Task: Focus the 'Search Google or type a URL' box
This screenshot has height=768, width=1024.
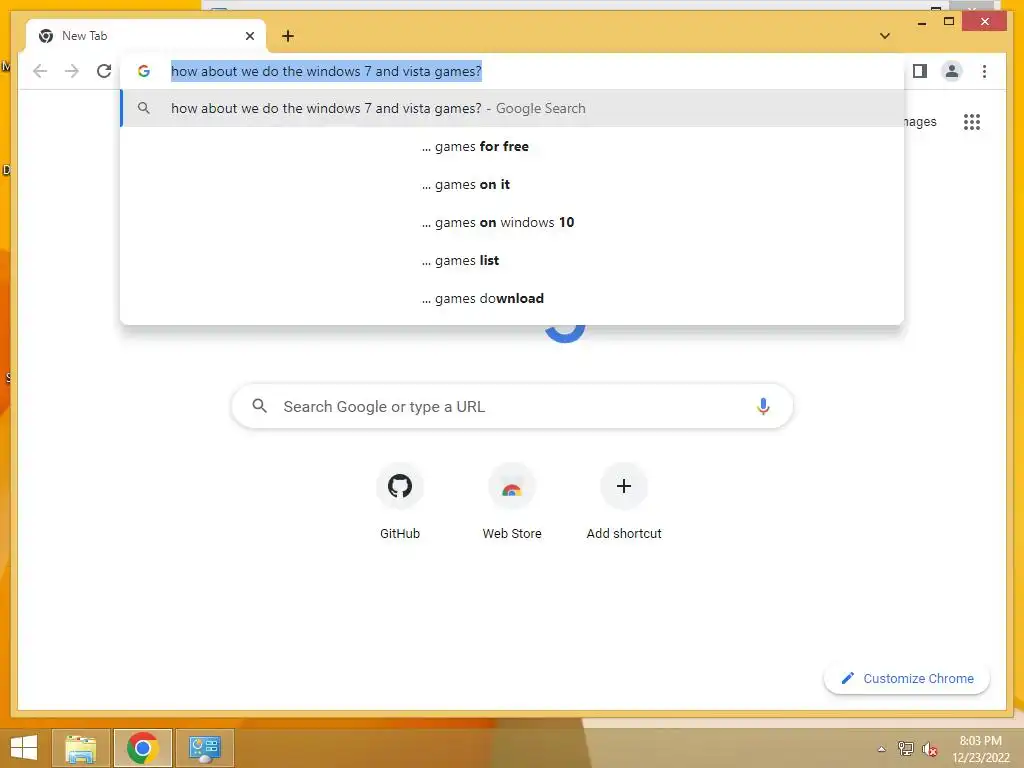Action: click(512, 406)
